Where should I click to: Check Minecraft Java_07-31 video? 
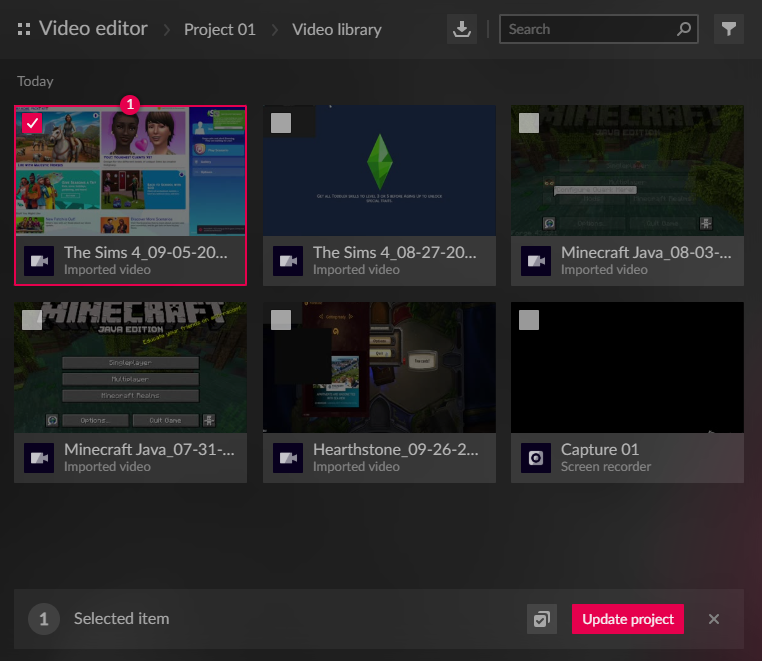coord(32,320)
